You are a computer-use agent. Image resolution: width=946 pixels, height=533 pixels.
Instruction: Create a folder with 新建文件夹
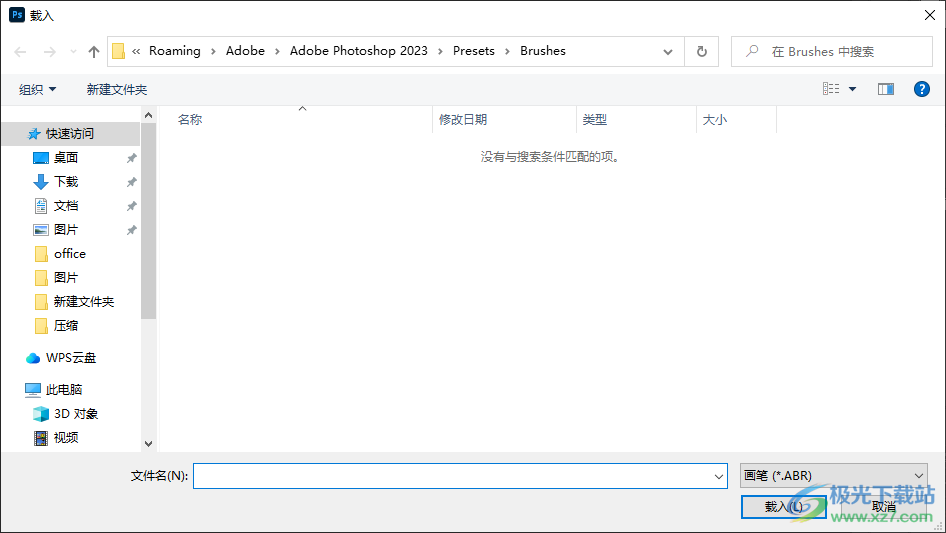point(116,89)
